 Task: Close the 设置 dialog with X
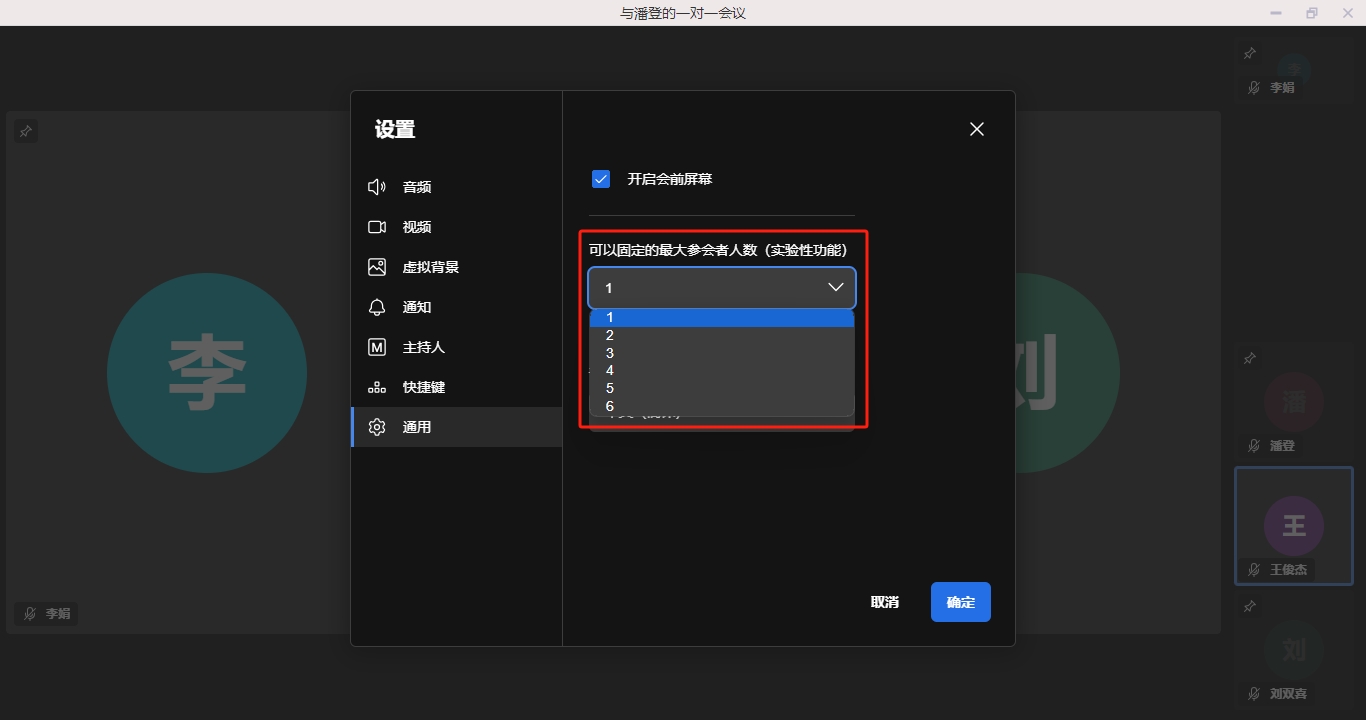(x=977, y=129)
